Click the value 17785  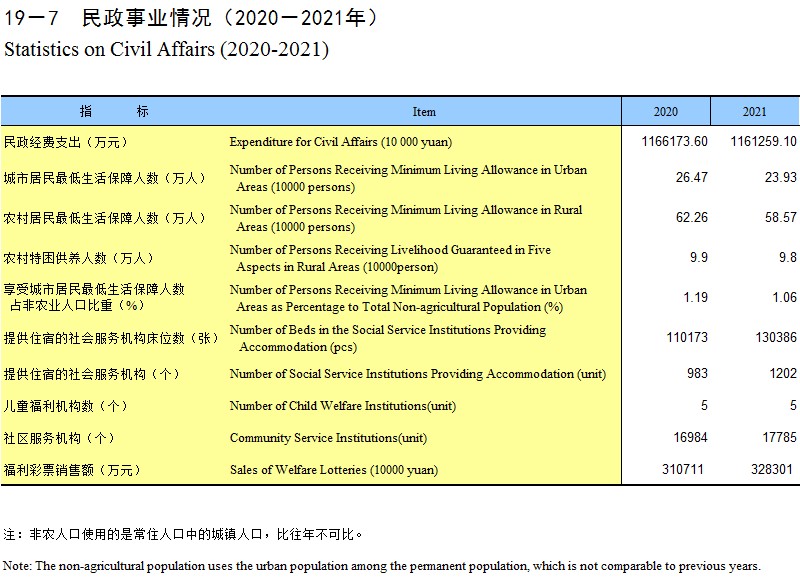(x=780, y=437)
